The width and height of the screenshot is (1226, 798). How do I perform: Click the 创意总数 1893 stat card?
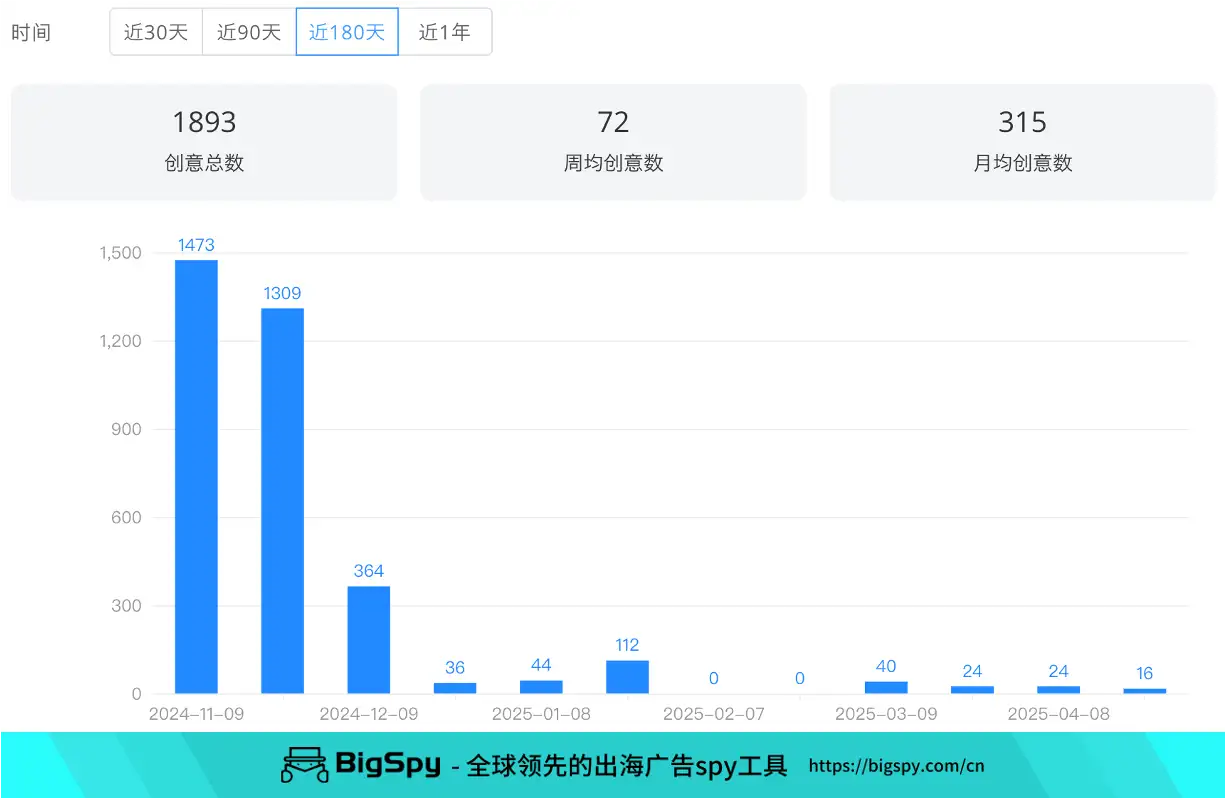(204, 142)
